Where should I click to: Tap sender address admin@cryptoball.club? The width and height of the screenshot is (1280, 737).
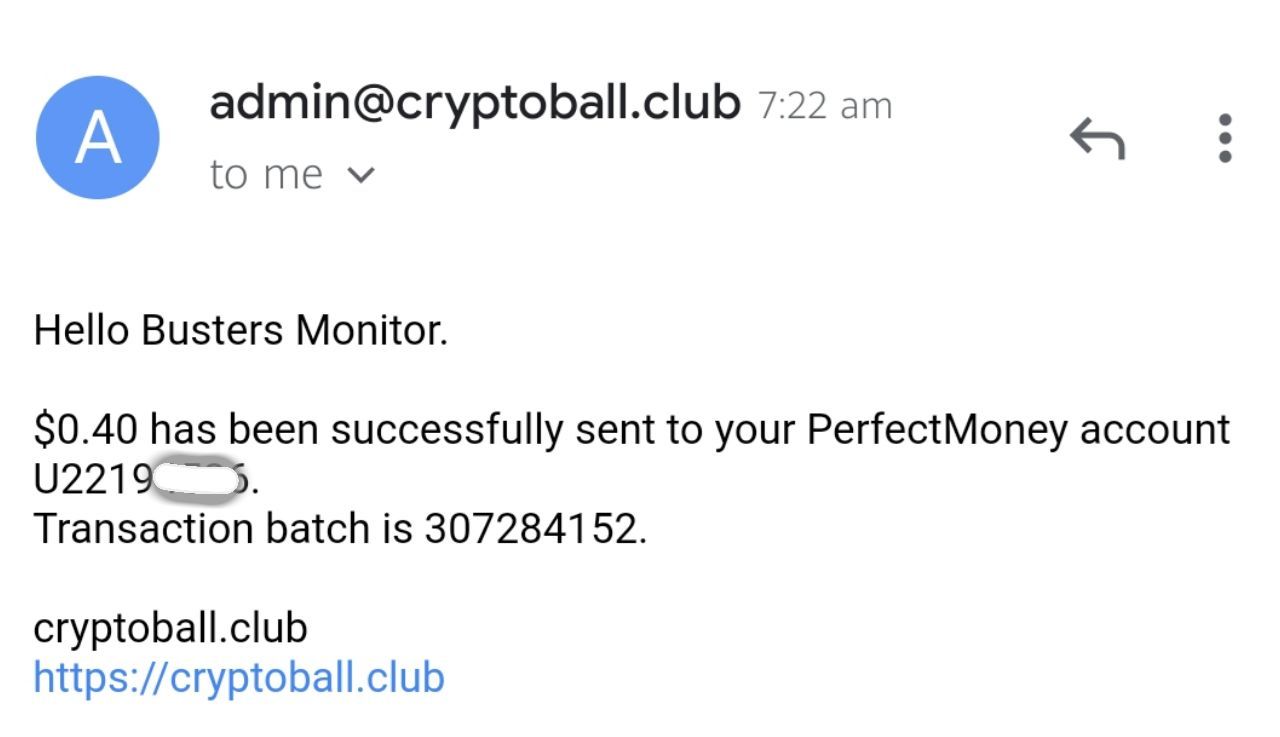click(474, 102)
